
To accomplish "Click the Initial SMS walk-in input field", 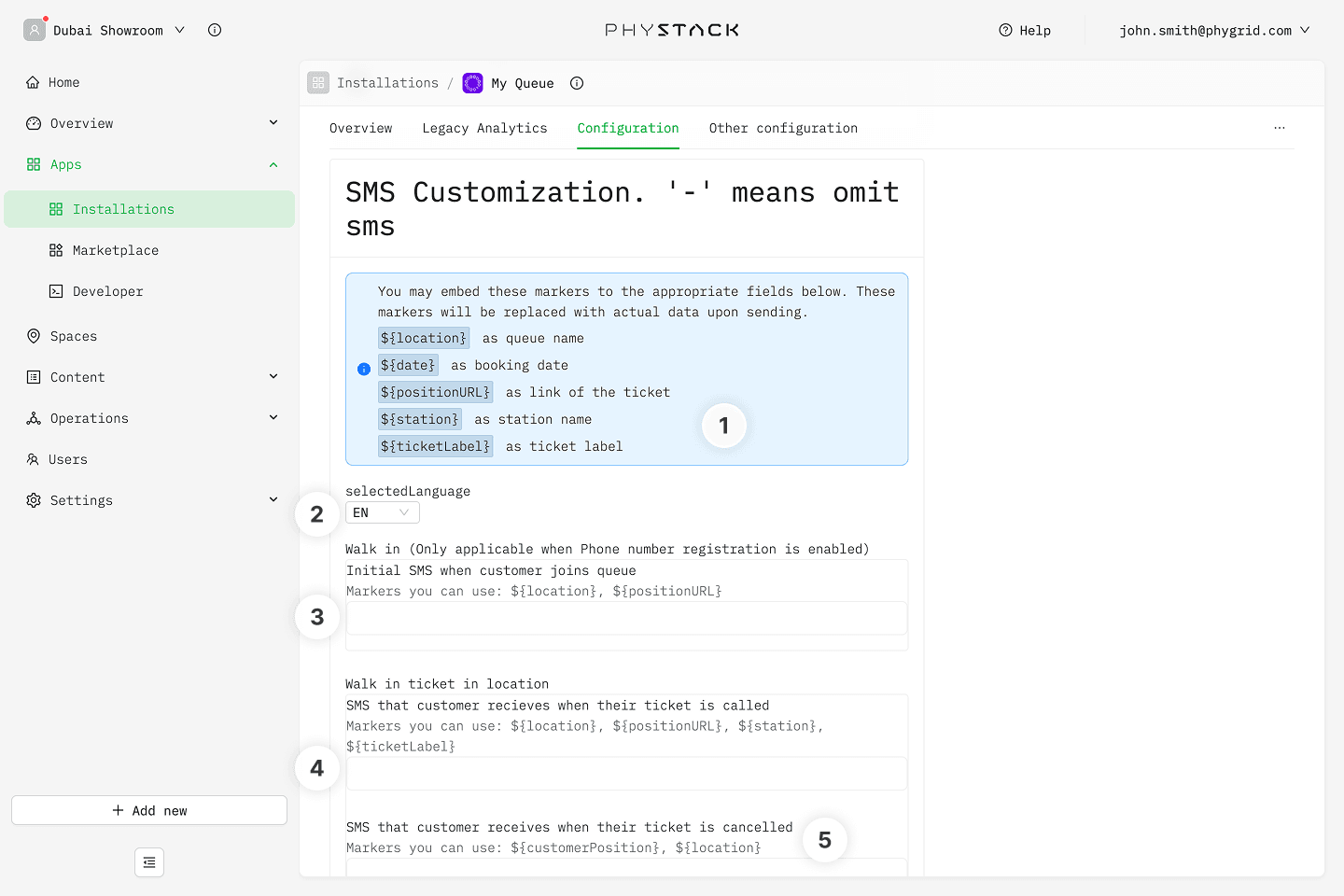I will 626,618.
